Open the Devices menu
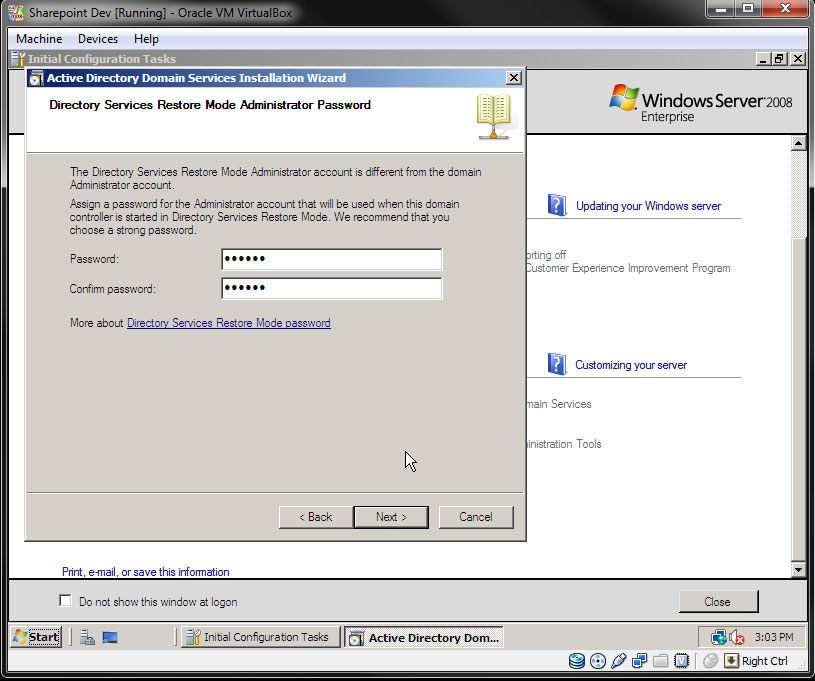The image size is (815, 681). [98, 39]
